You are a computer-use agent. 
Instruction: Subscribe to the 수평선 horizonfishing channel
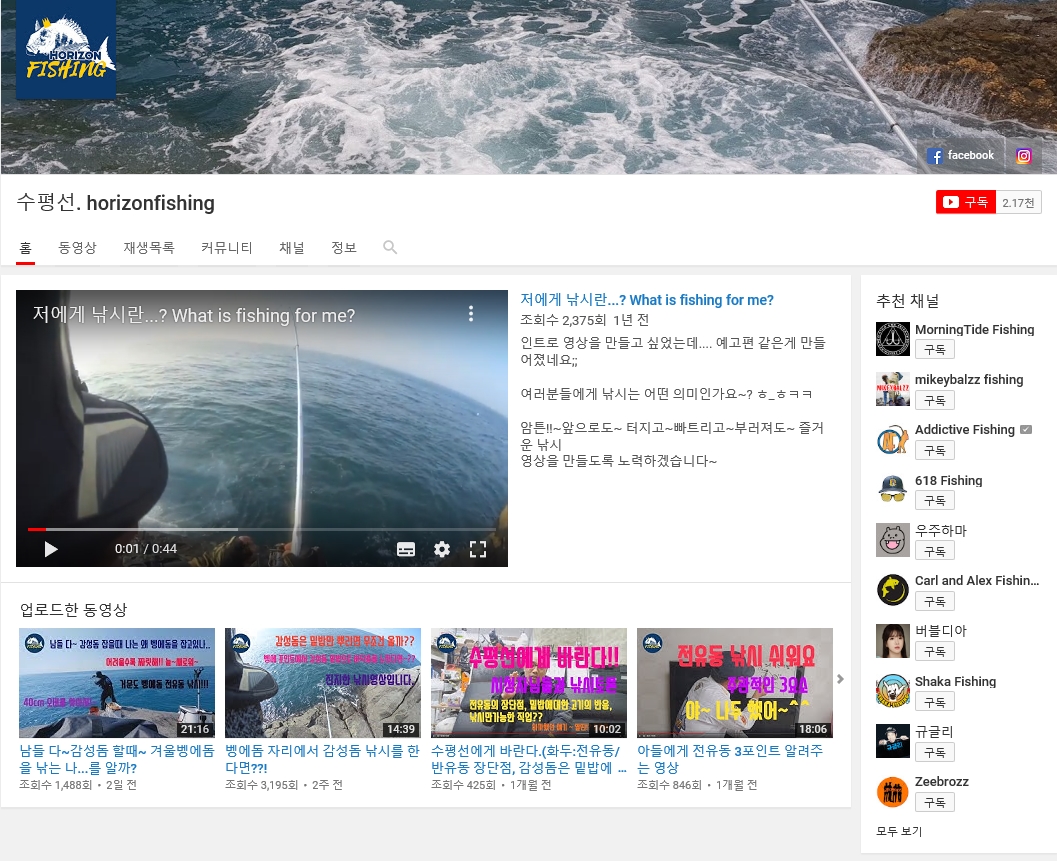(x=967, y=202)
